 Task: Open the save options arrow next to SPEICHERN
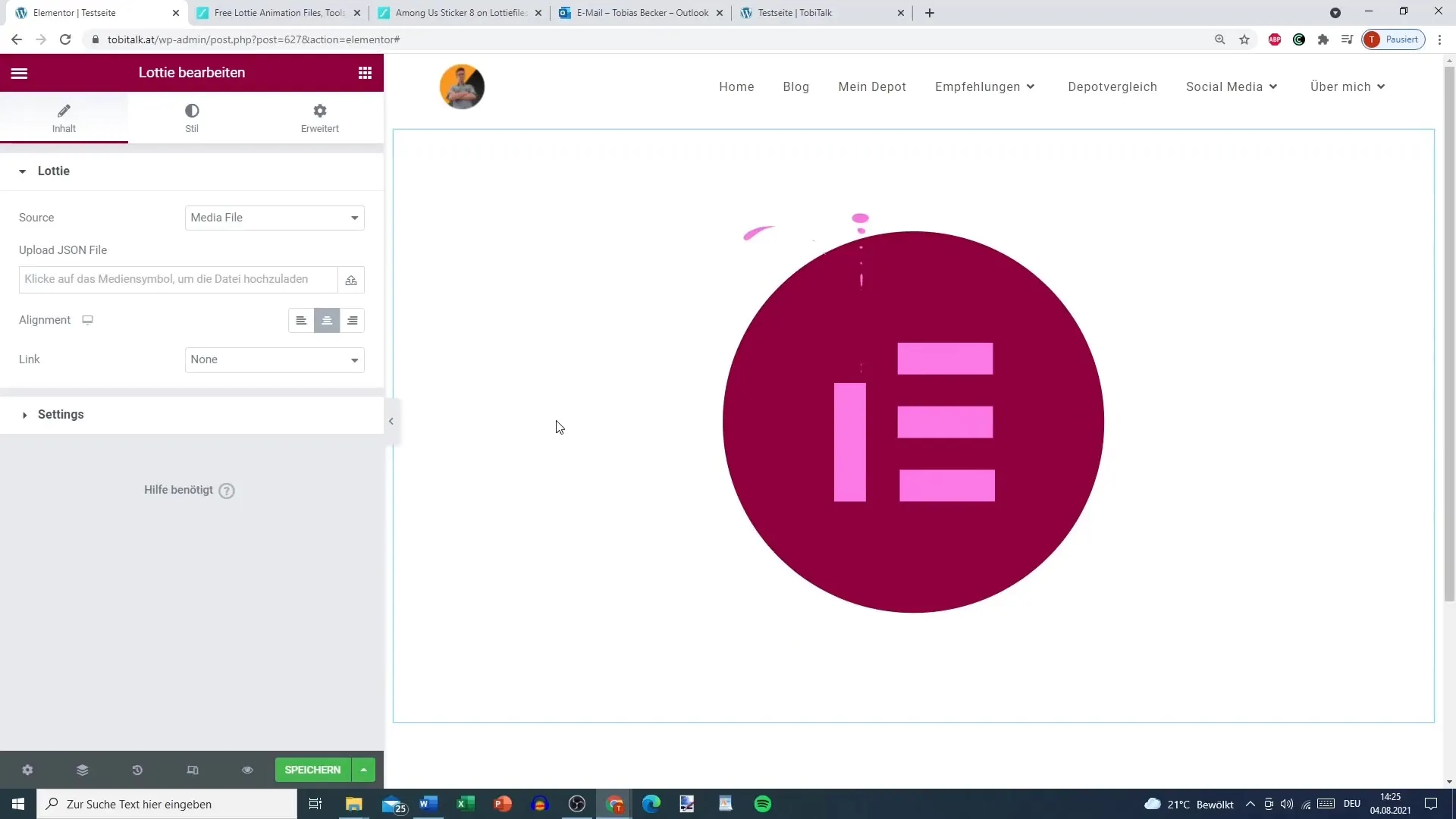(364, 770)
